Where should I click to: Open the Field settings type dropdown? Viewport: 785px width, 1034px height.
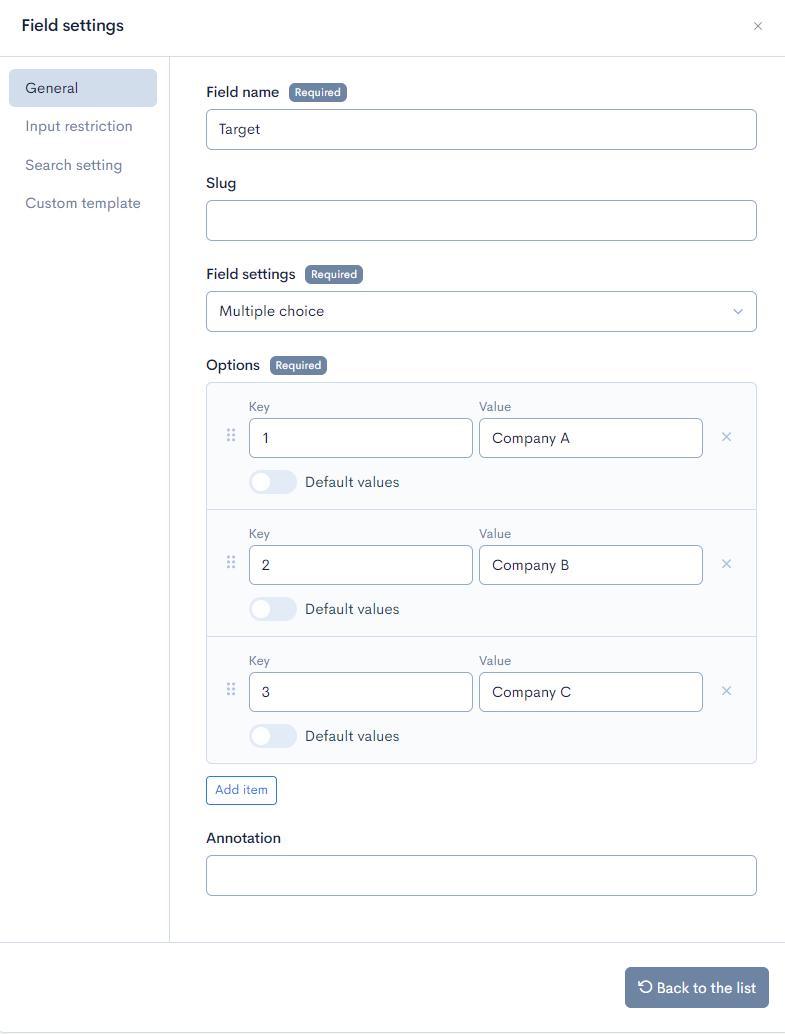click(481, 311)
